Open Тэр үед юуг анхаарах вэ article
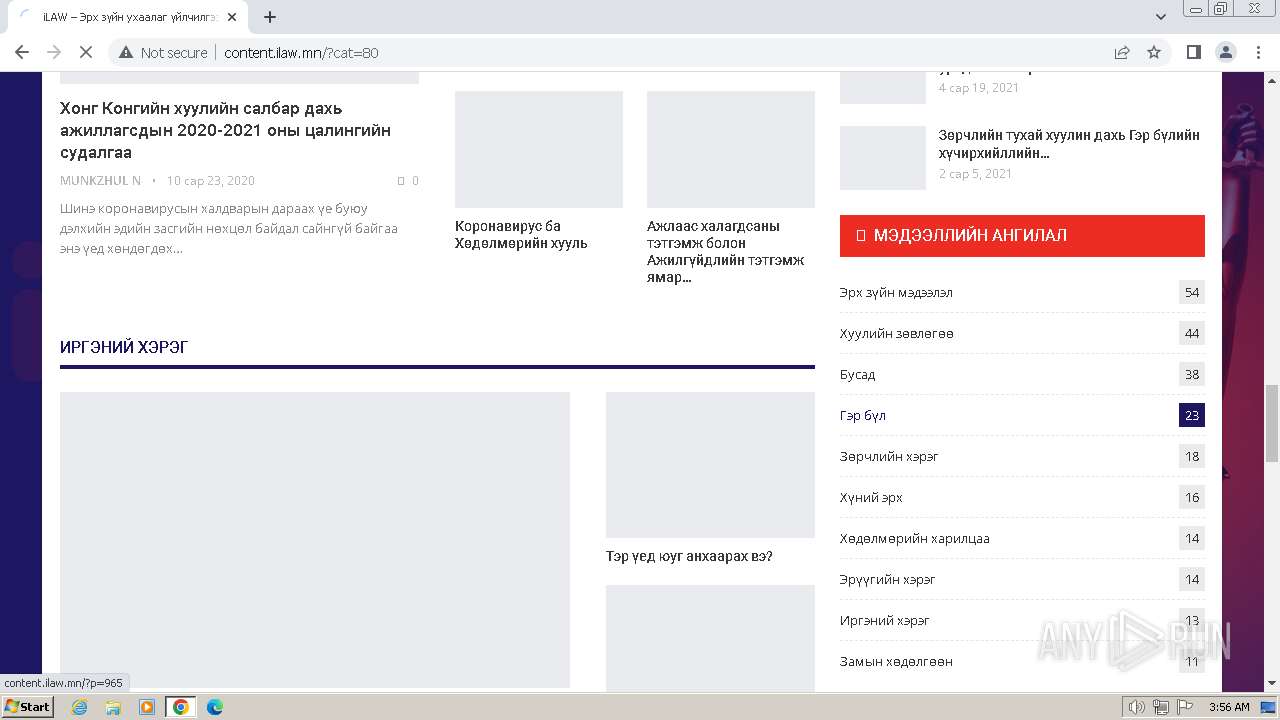The image size is (1280, 720). tap(689, 556)
